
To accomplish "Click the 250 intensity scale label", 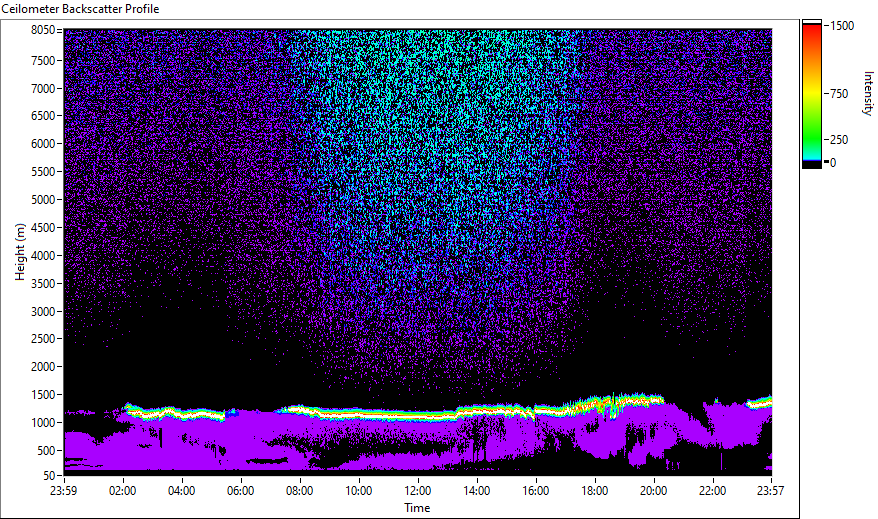I will pos(839,140).
